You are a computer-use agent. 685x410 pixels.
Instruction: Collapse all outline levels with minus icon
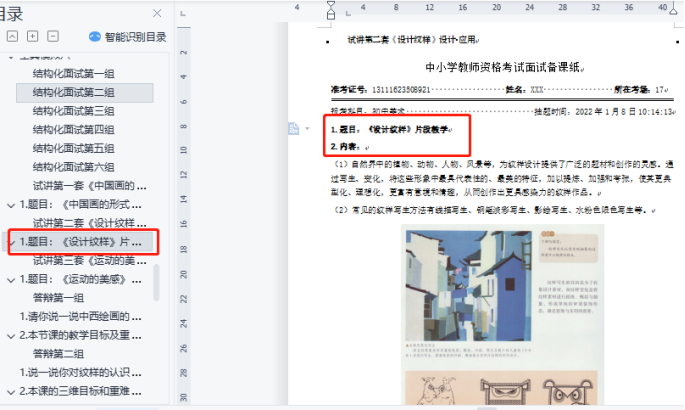pos(51,36)
